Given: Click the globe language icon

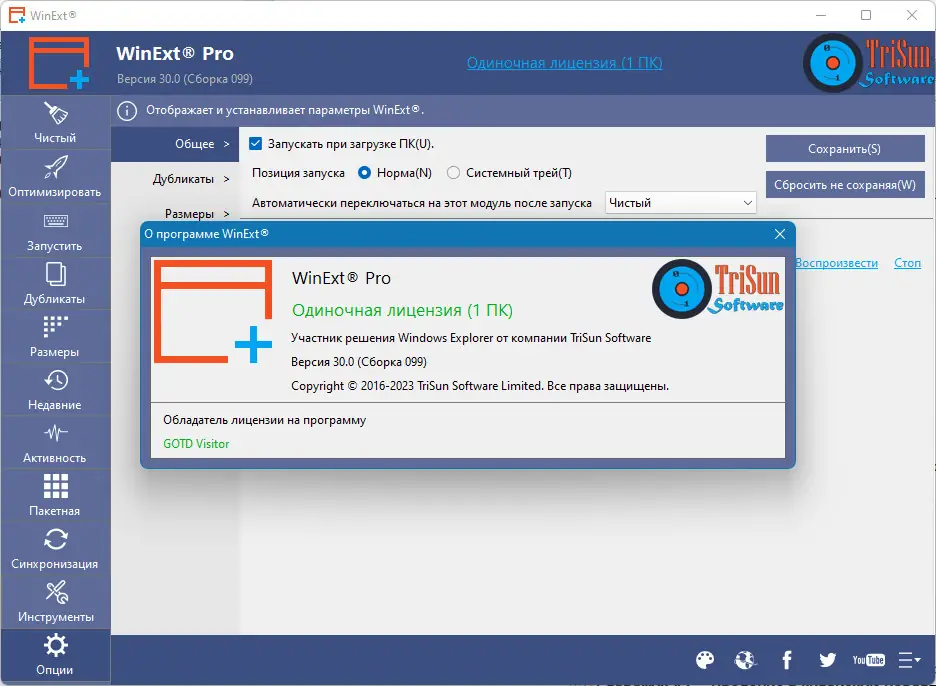Looking at the screenshot, I should pyautogui.click(x=746, y=660).
